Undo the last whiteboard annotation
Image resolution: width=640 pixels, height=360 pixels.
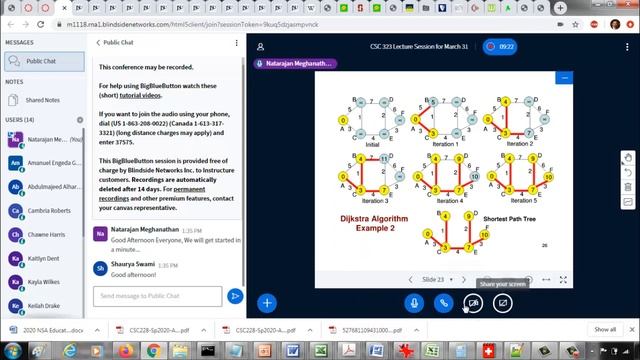click(628, 173)
